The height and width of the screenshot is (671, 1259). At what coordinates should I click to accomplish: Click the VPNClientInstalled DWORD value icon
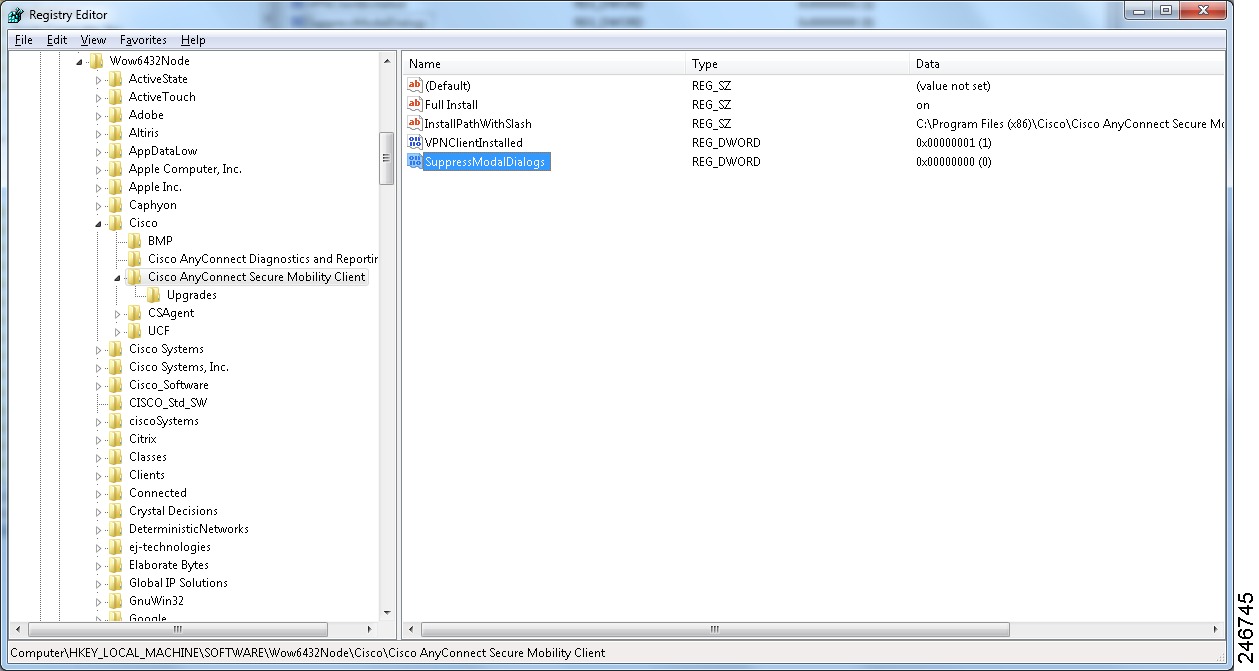click(415, 142)
